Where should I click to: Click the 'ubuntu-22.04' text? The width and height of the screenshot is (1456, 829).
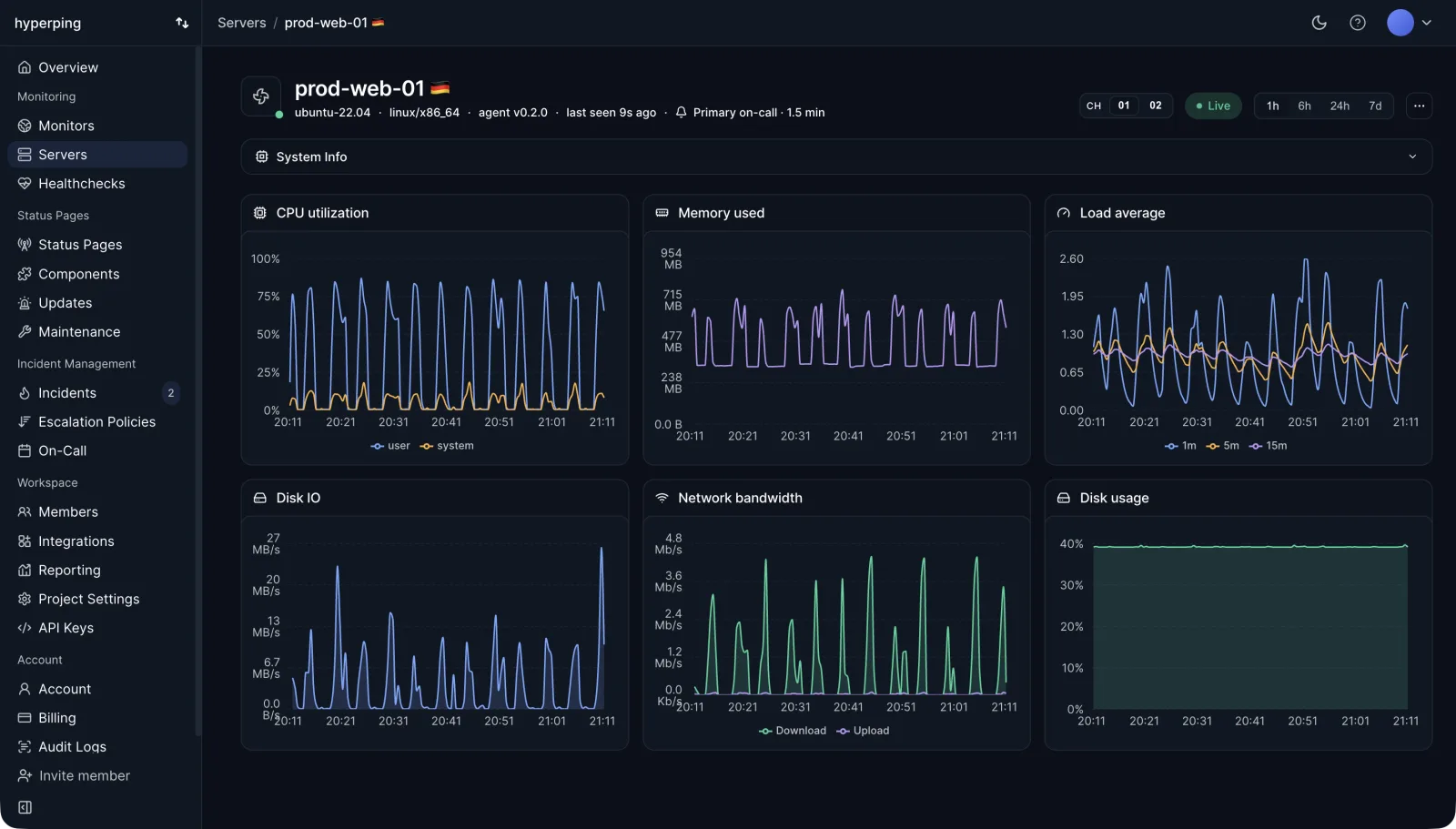point(332,113)
